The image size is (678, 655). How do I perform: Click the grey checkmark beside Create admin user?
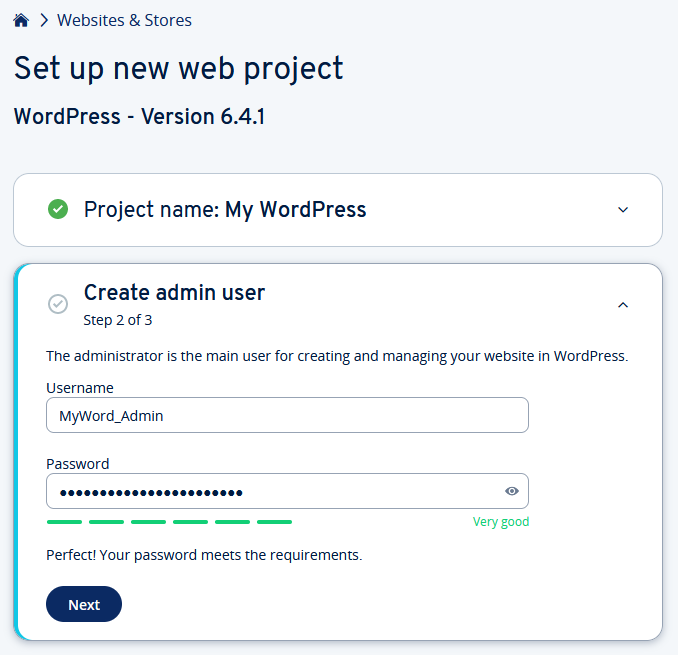click(x=58, y=304)
